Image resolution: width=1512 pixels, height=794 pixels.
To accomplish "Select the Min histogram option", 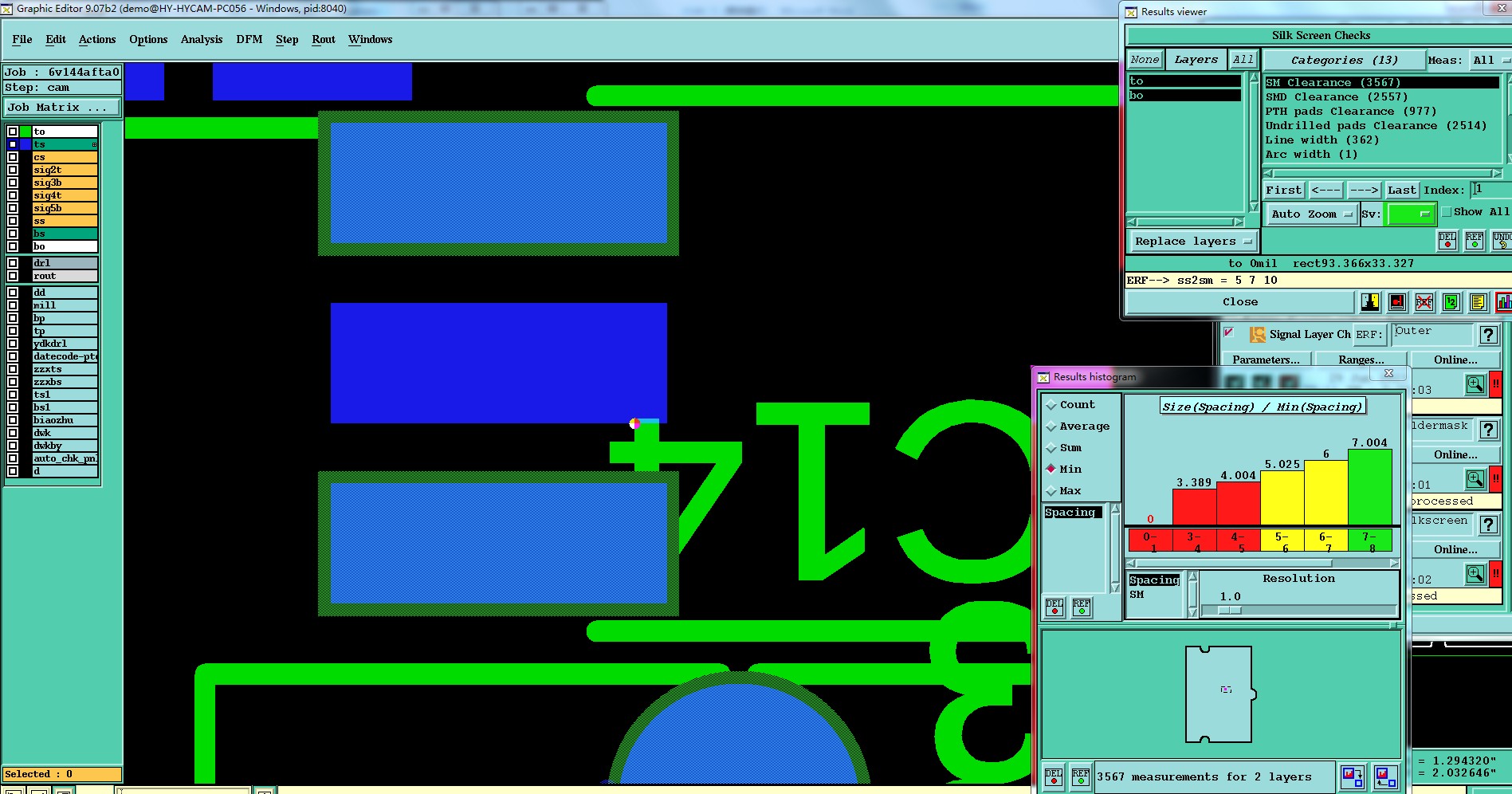I will click(1064, 470).
